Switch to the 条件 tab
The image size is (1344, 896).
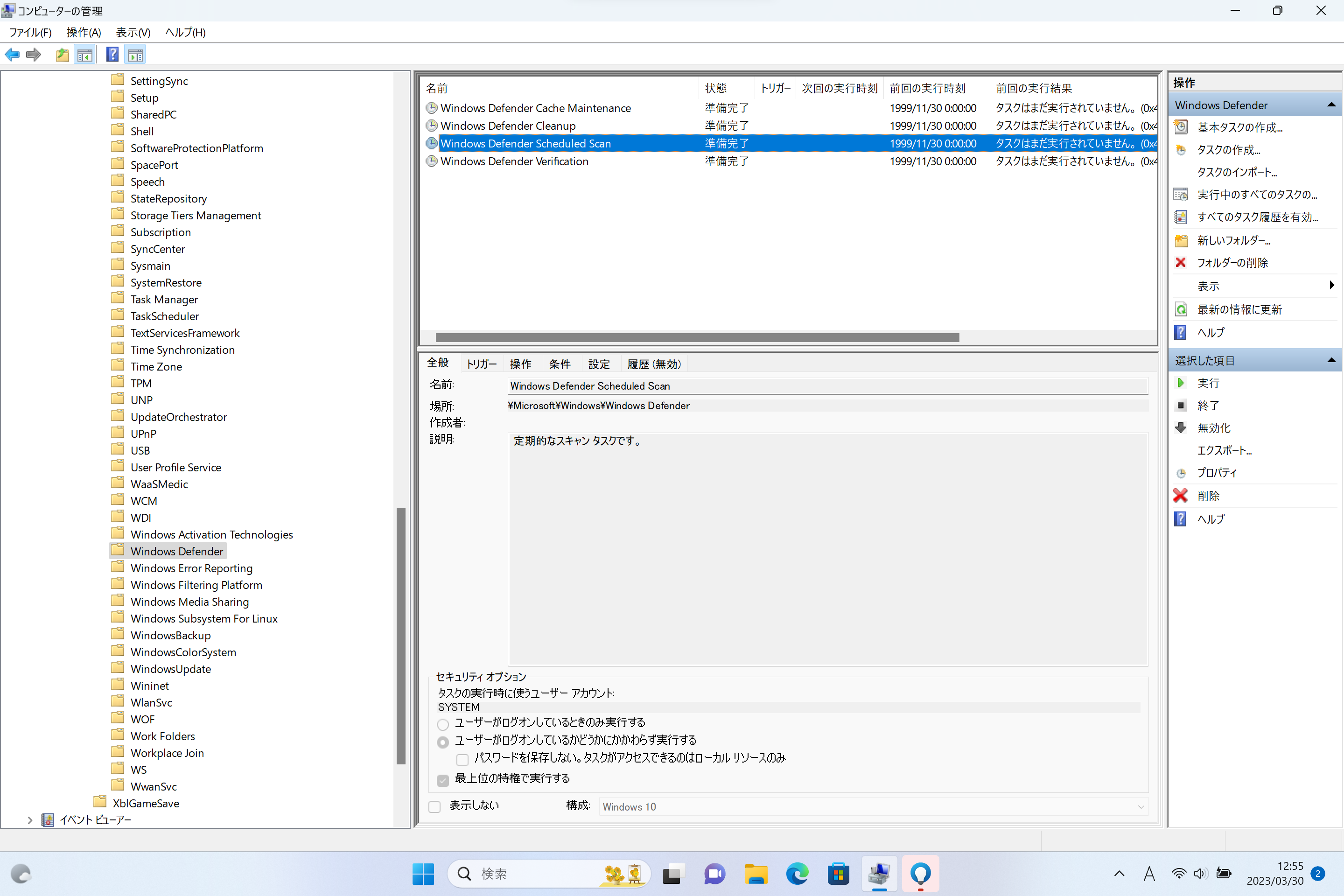pyautogui.click(x=560, y=364)
